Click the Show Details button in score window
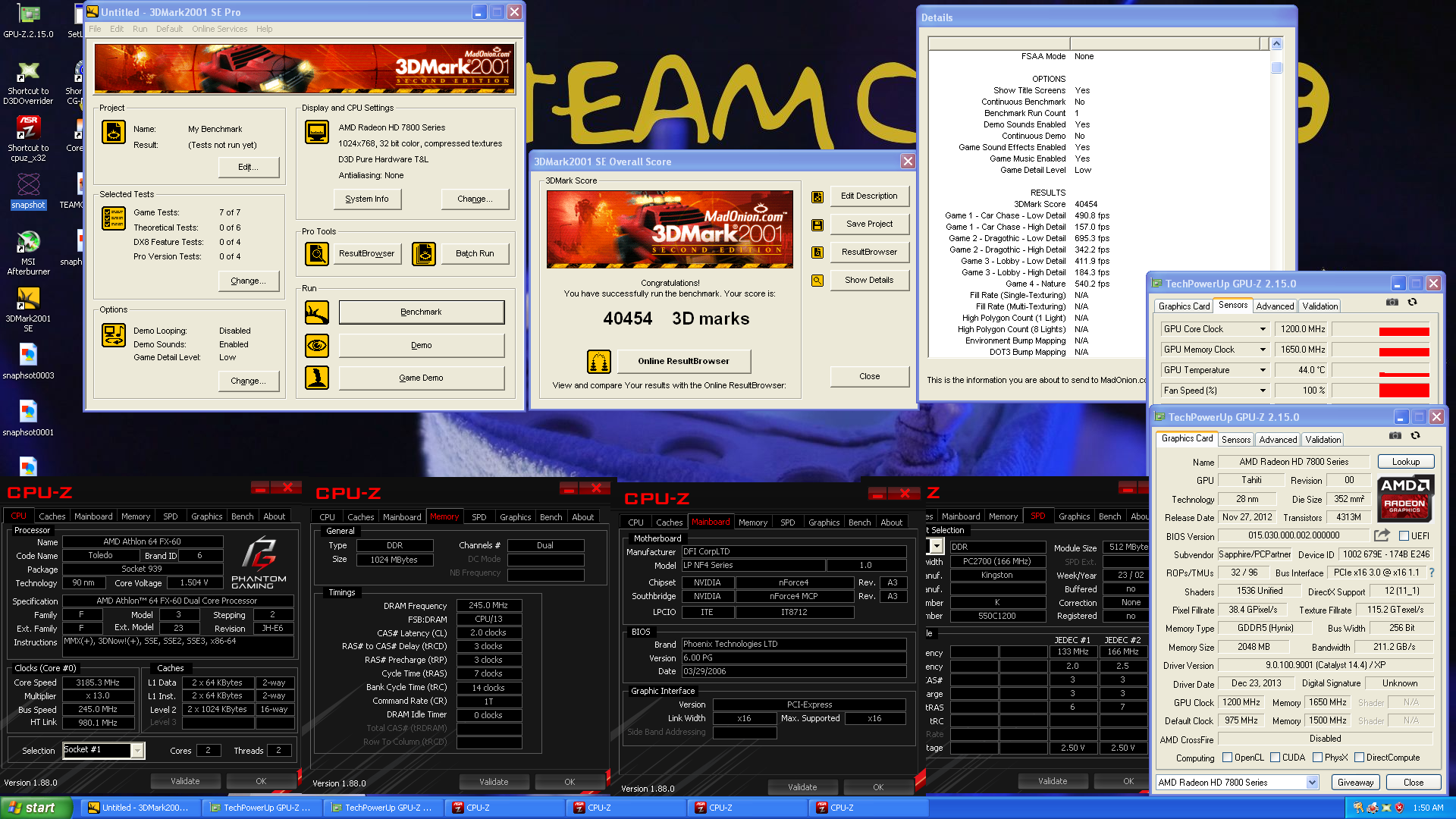Screen dimensions: 1456x819 click(x=869, y=281)
